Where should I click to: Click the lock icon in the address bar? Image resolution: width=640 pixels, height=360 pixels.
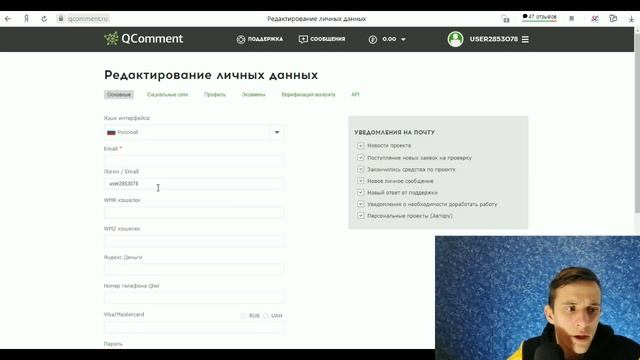(x=61, y=18)
